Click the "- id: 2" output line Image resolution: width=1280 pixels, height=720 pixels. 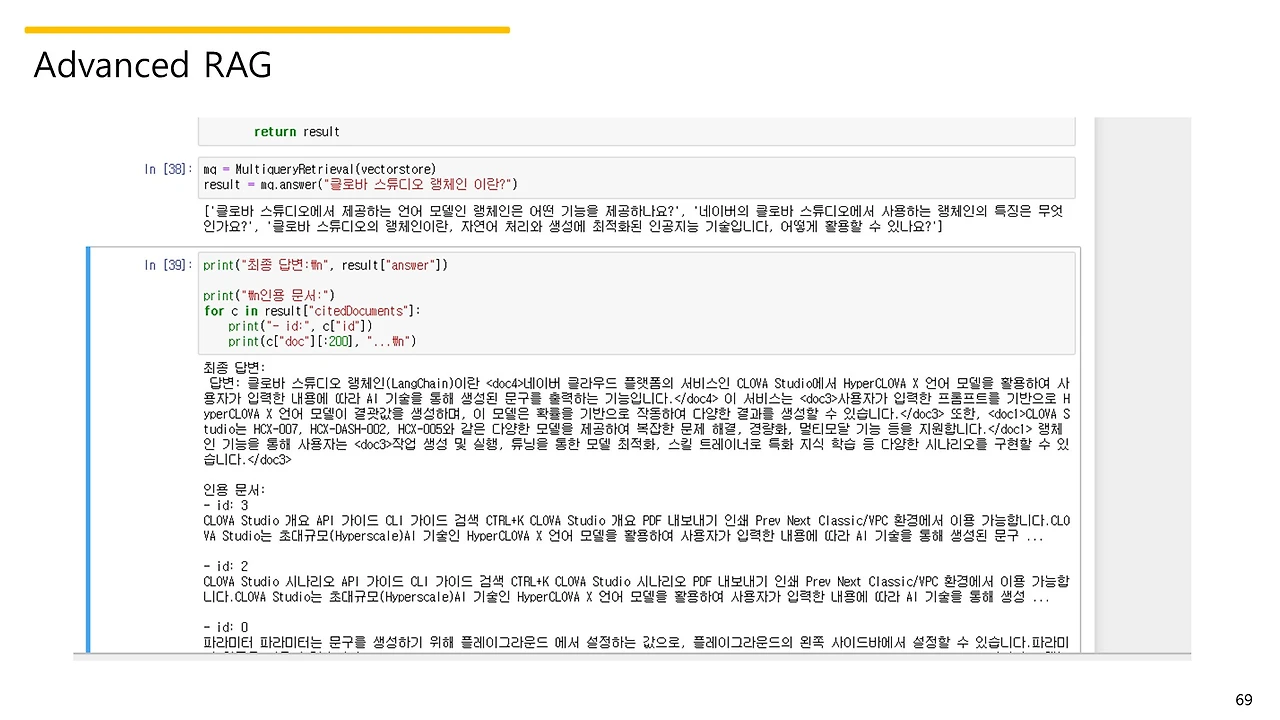click(x=226, y=566)
